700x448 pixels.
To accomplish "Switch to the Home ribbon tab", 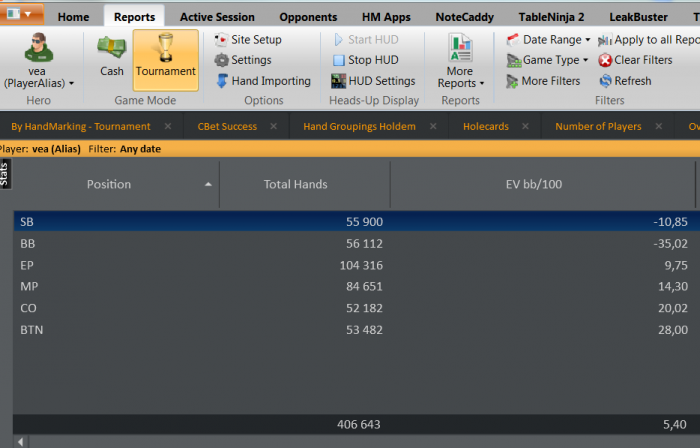I will 73,17.
